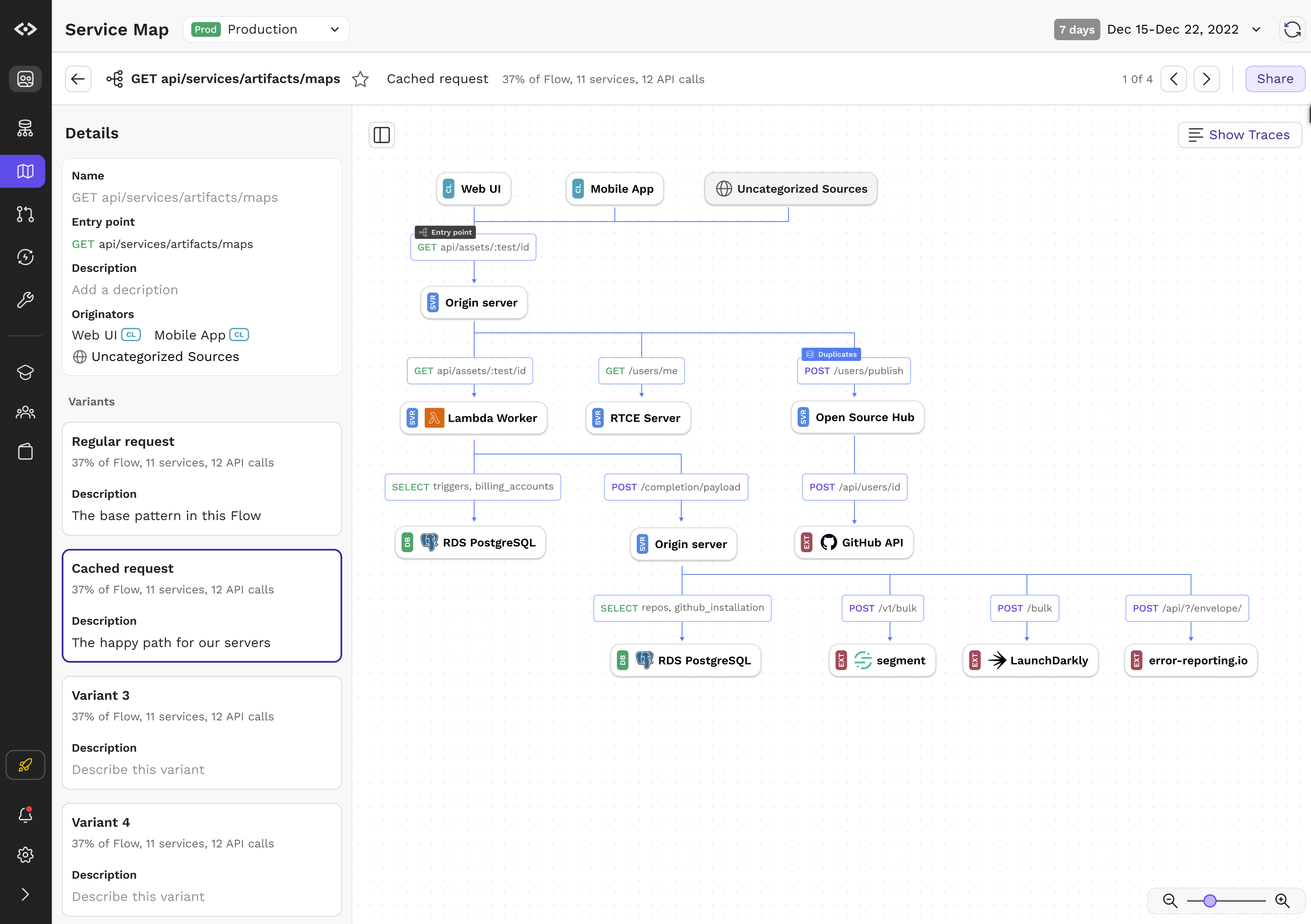1311x924 pixels.
Task: Star the GET api/services/artifacts/maps flow
Action: [360, 79]
